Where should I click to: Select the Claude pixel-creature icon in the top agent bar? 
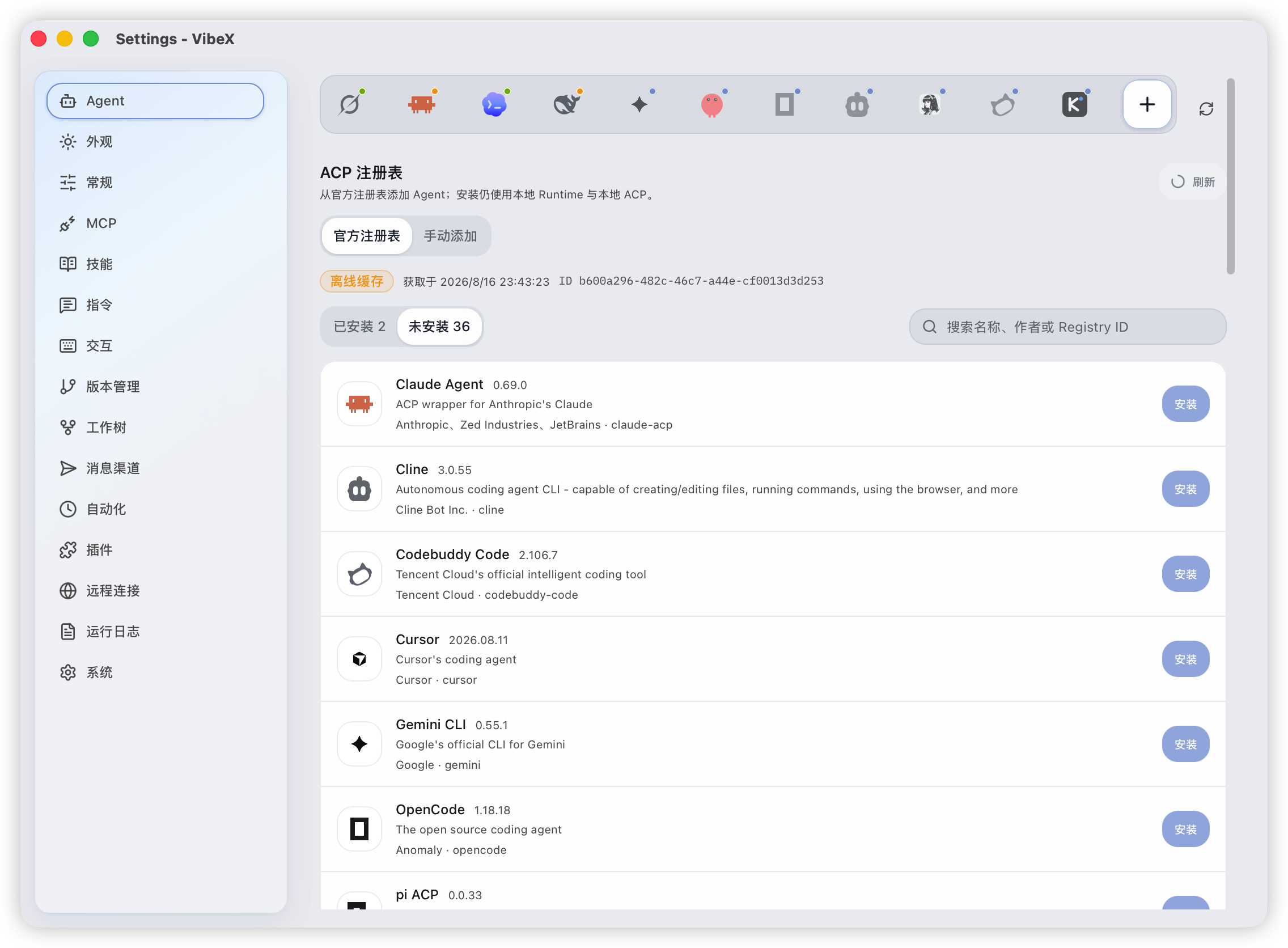(x=422, y=104)
